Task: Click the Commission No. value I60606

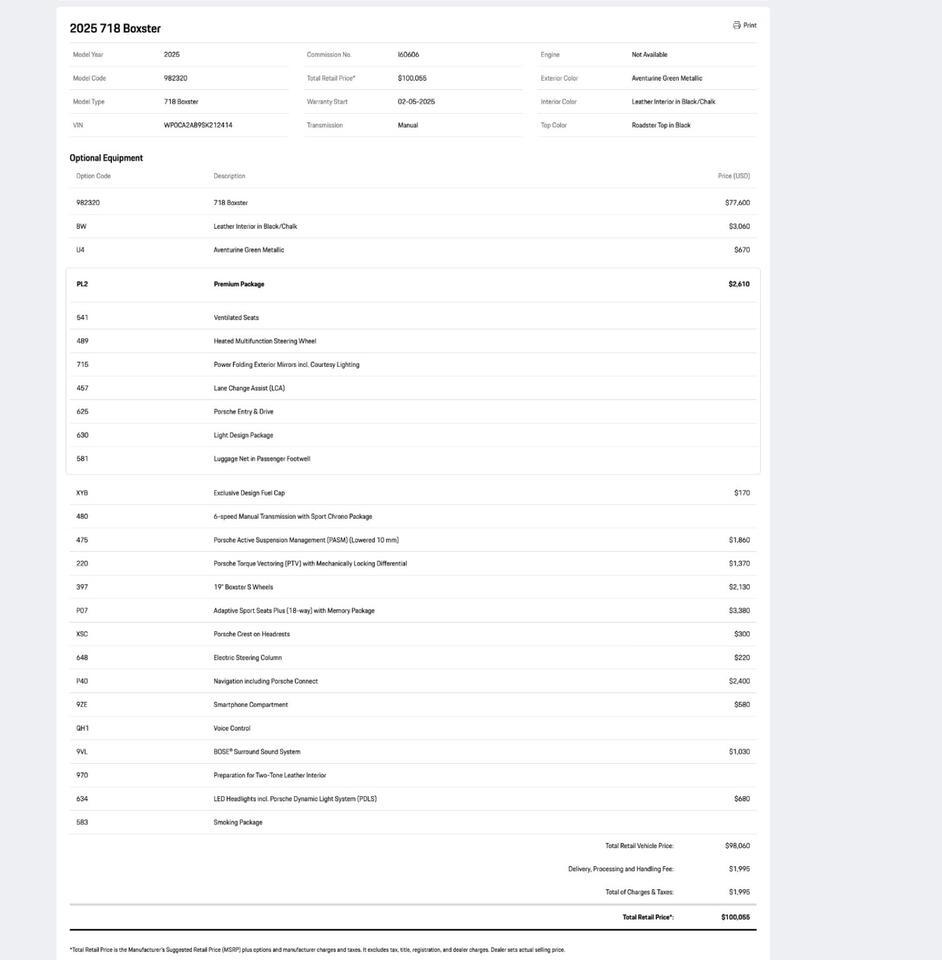Action: point(408,55)
